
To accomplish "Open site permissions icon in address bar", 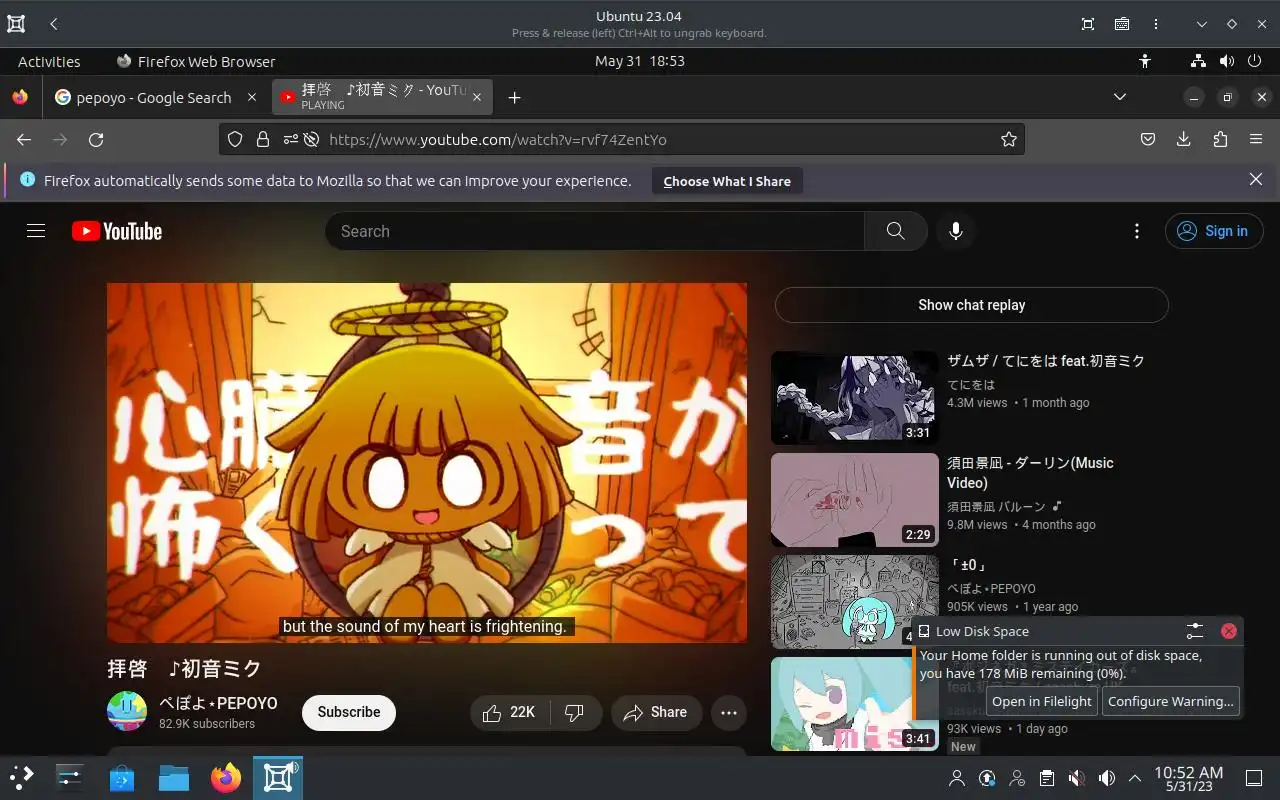I will (290, 139).
